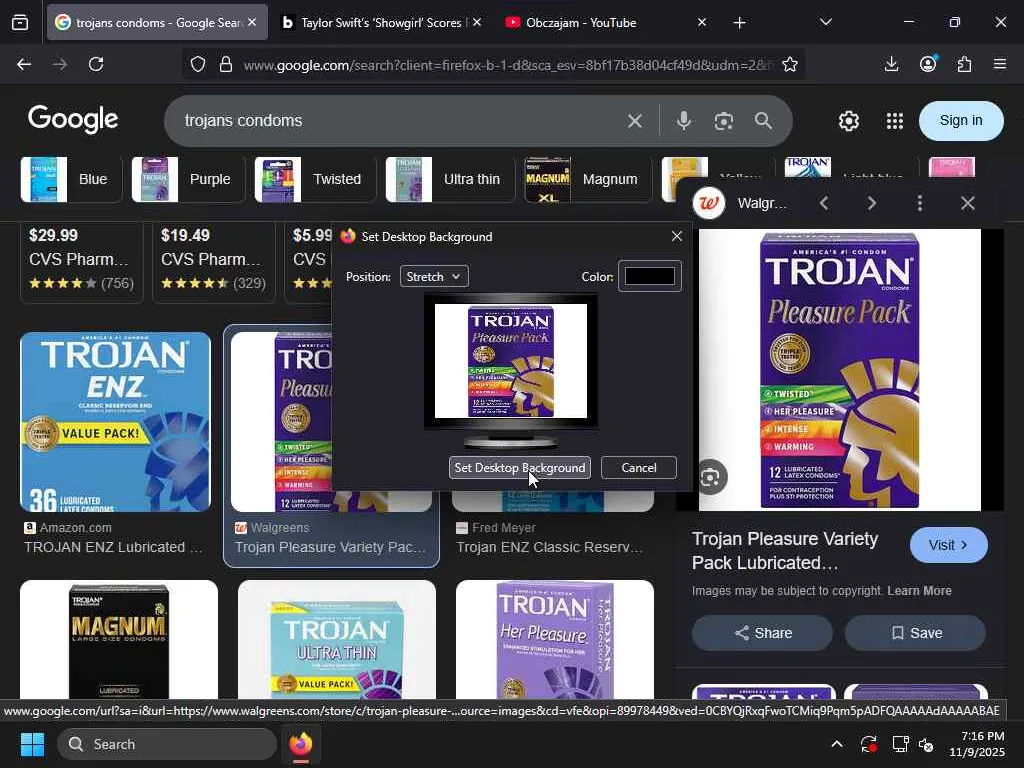Open Trojan Her Pleasure thumbnail

pyautogui.click(x=555, y=640)
